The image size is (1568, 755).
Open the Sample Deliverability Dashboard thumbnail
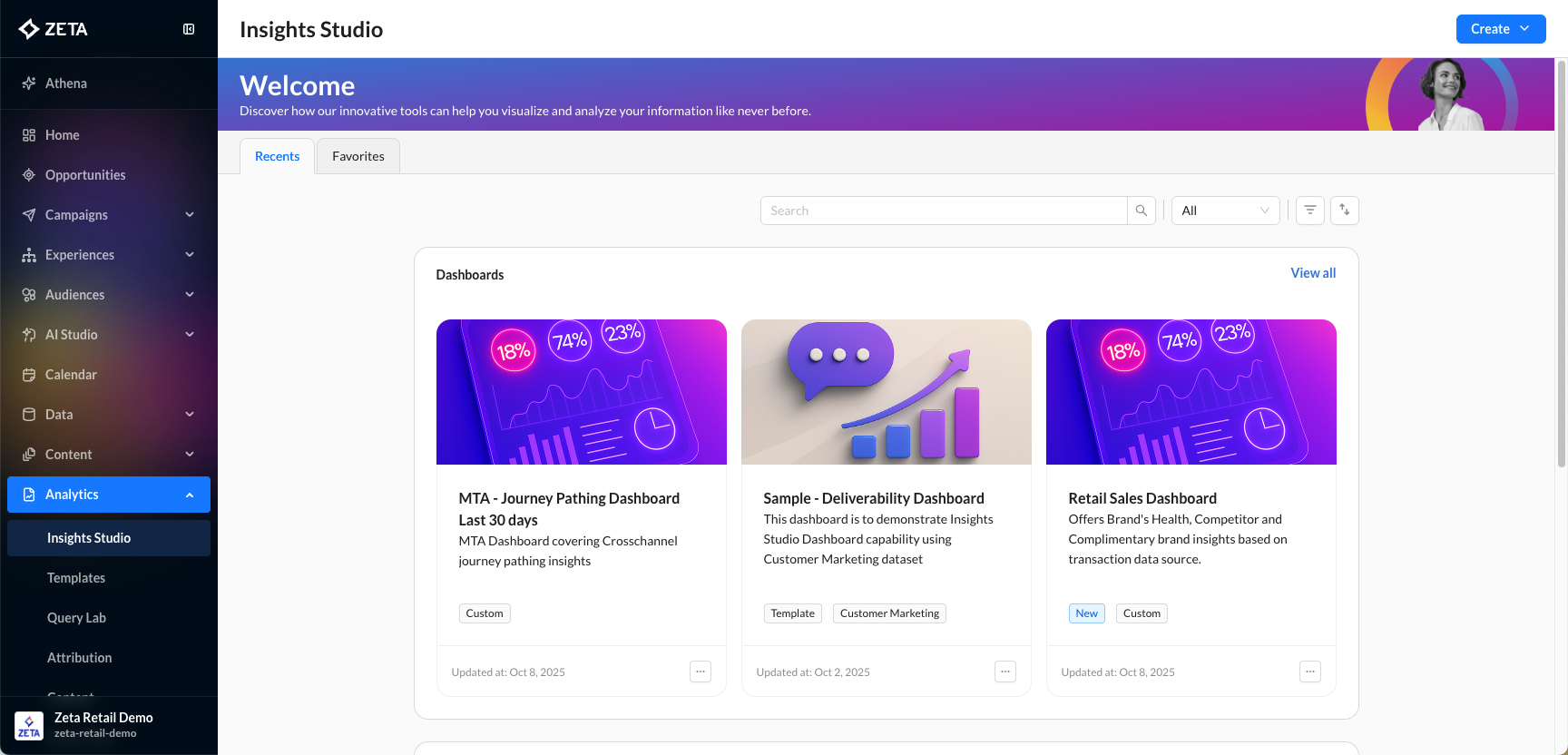(x=886, y=392)
